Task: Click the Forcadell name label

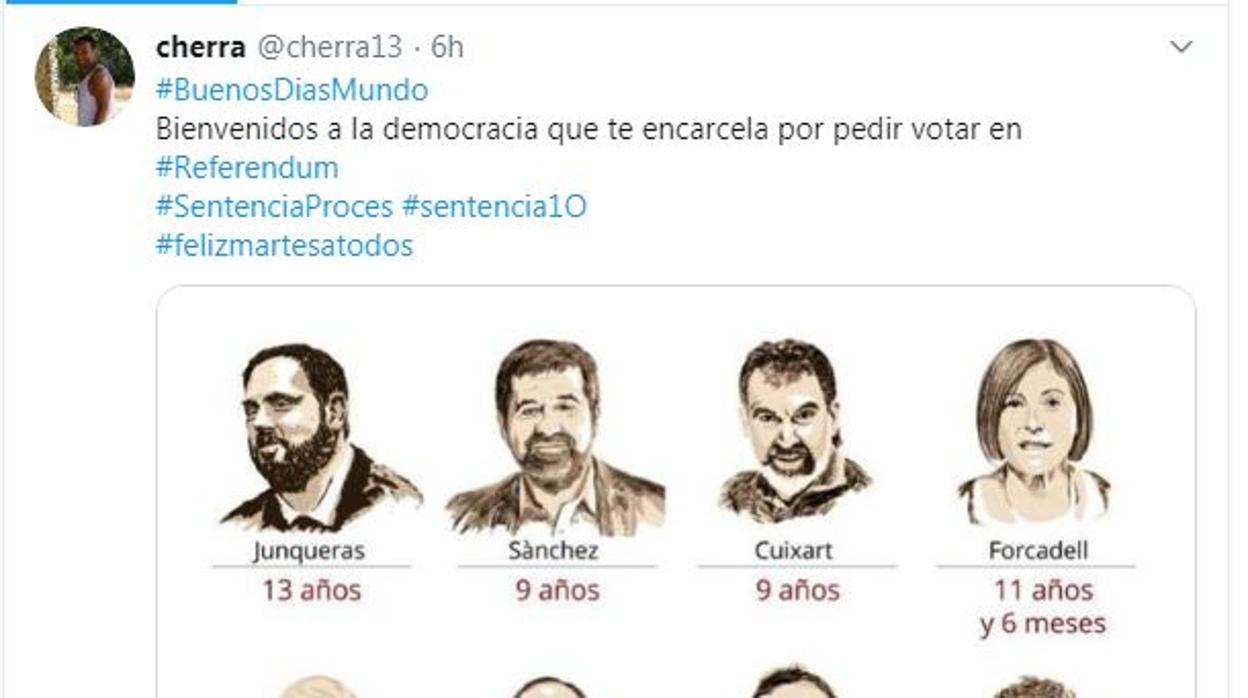Action: pyautogui.click(x=1038, y=550)
